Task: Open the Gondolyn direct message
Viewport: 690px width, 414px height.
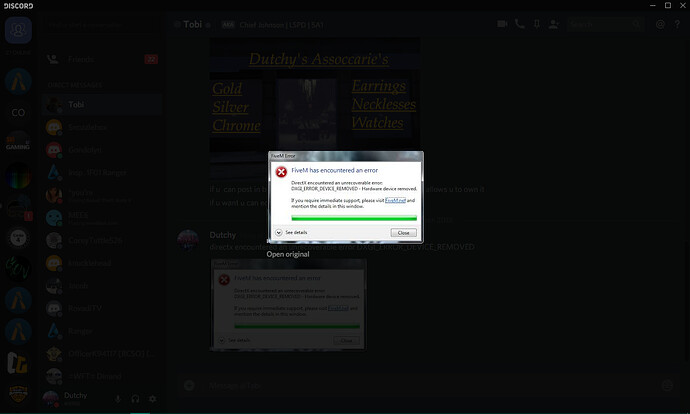Action: click(x=102, y=150)
